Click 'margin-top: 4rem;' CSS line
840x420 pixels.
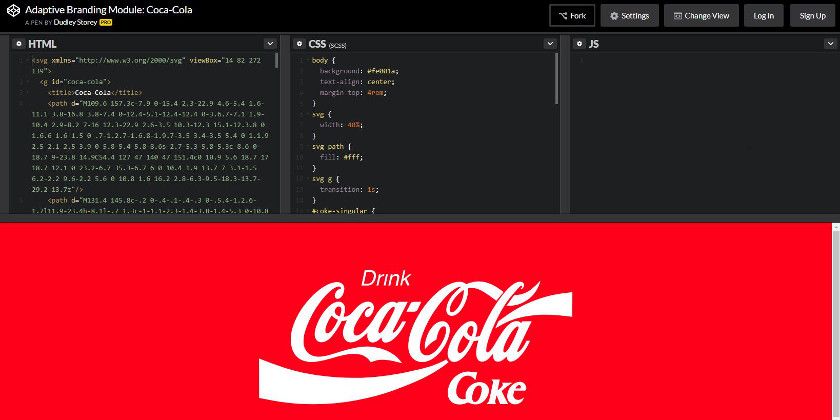pos(352,93)
